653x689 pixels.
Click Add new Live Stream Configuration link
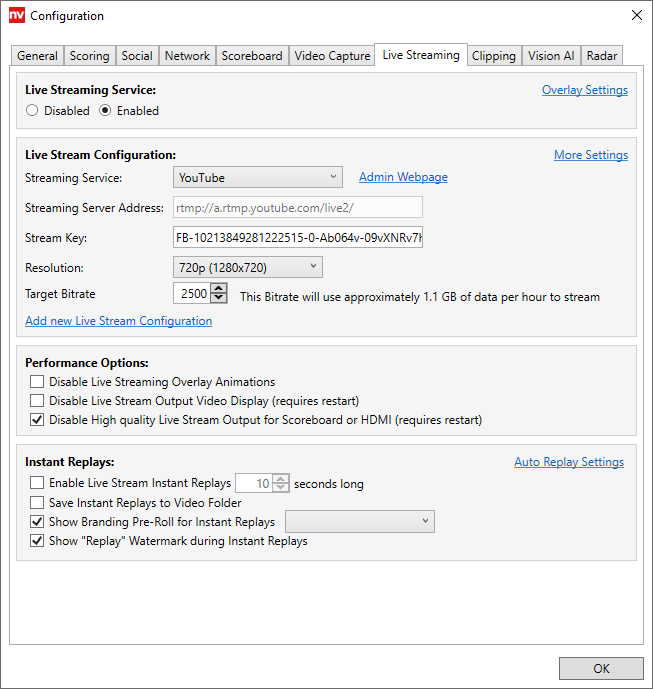pos(118,321)
